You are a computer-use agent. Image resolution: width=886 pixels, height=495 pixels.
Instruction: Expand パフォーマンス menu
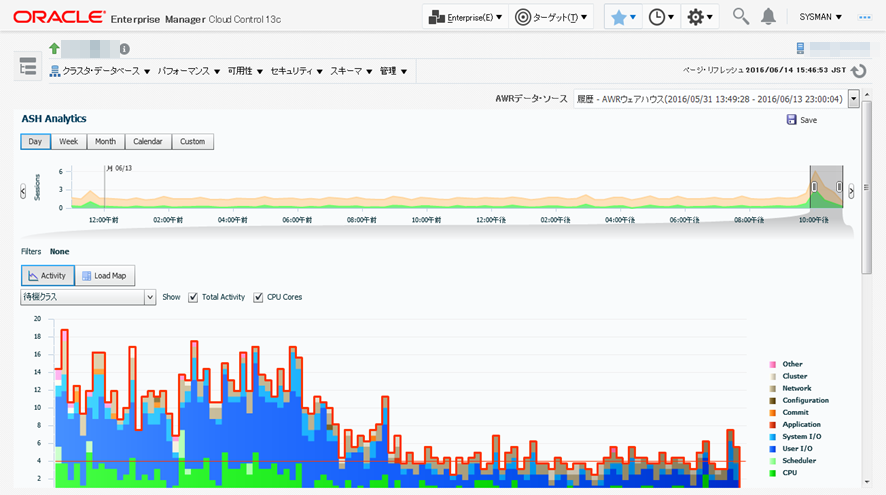(x=189, y=71)
